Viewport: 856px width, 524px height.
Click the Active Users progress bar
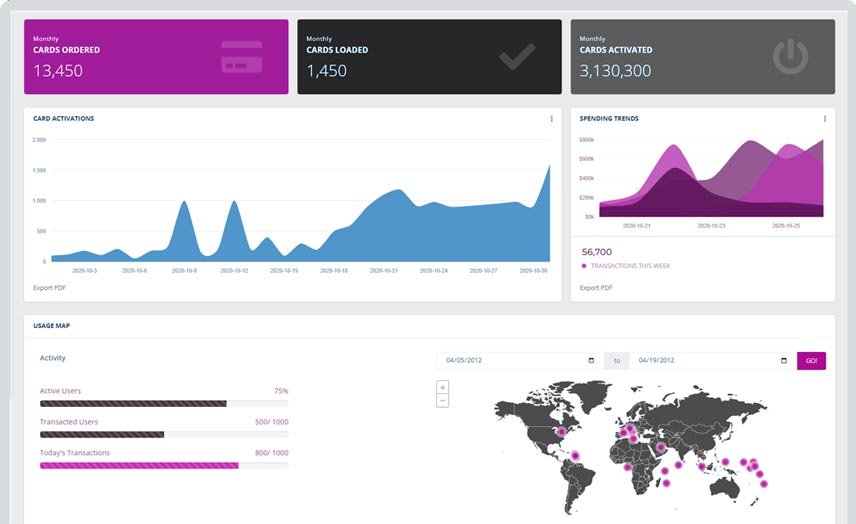[x=163, y=404]
